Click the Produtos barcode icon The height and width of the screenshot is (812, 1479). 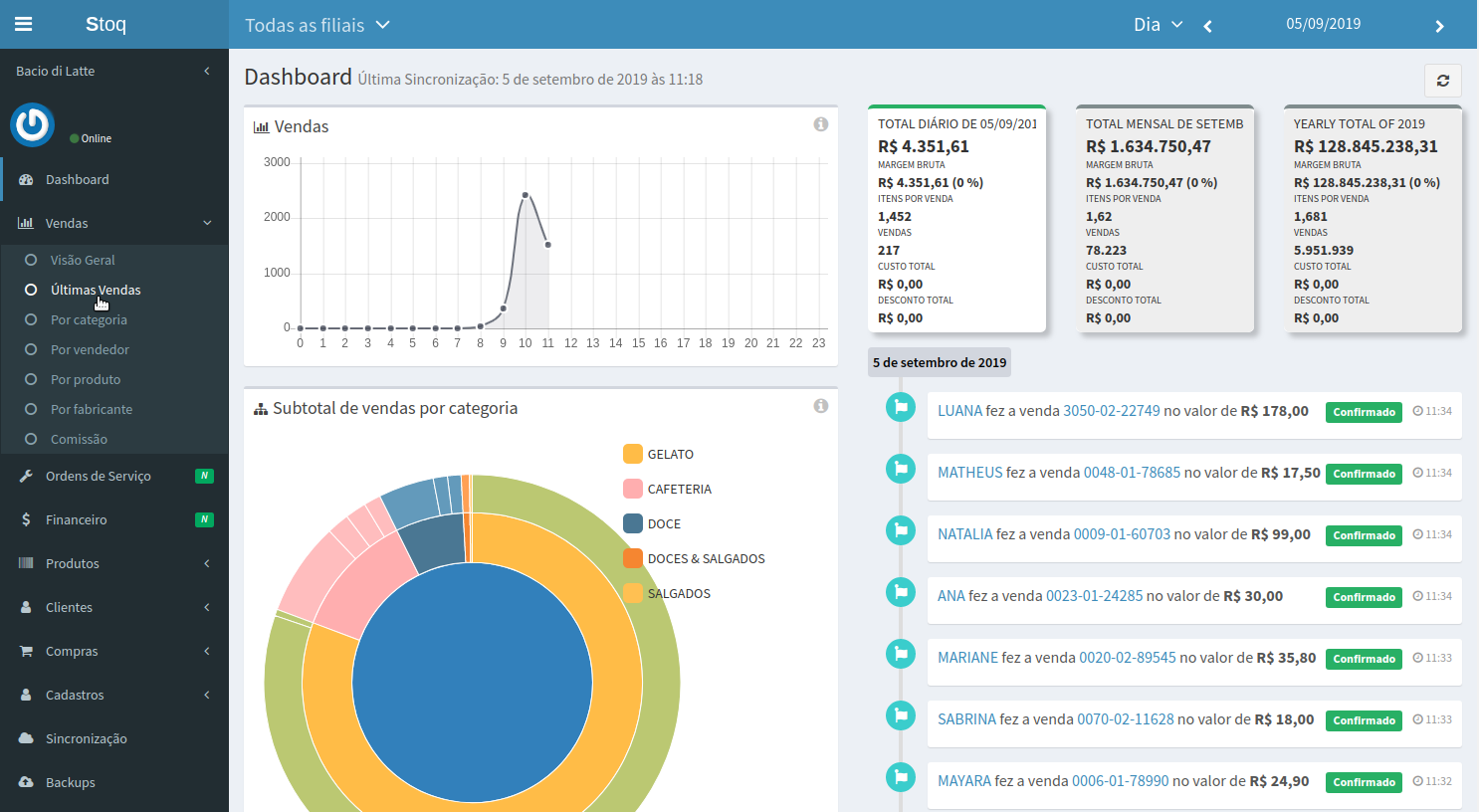pos(26,564)
